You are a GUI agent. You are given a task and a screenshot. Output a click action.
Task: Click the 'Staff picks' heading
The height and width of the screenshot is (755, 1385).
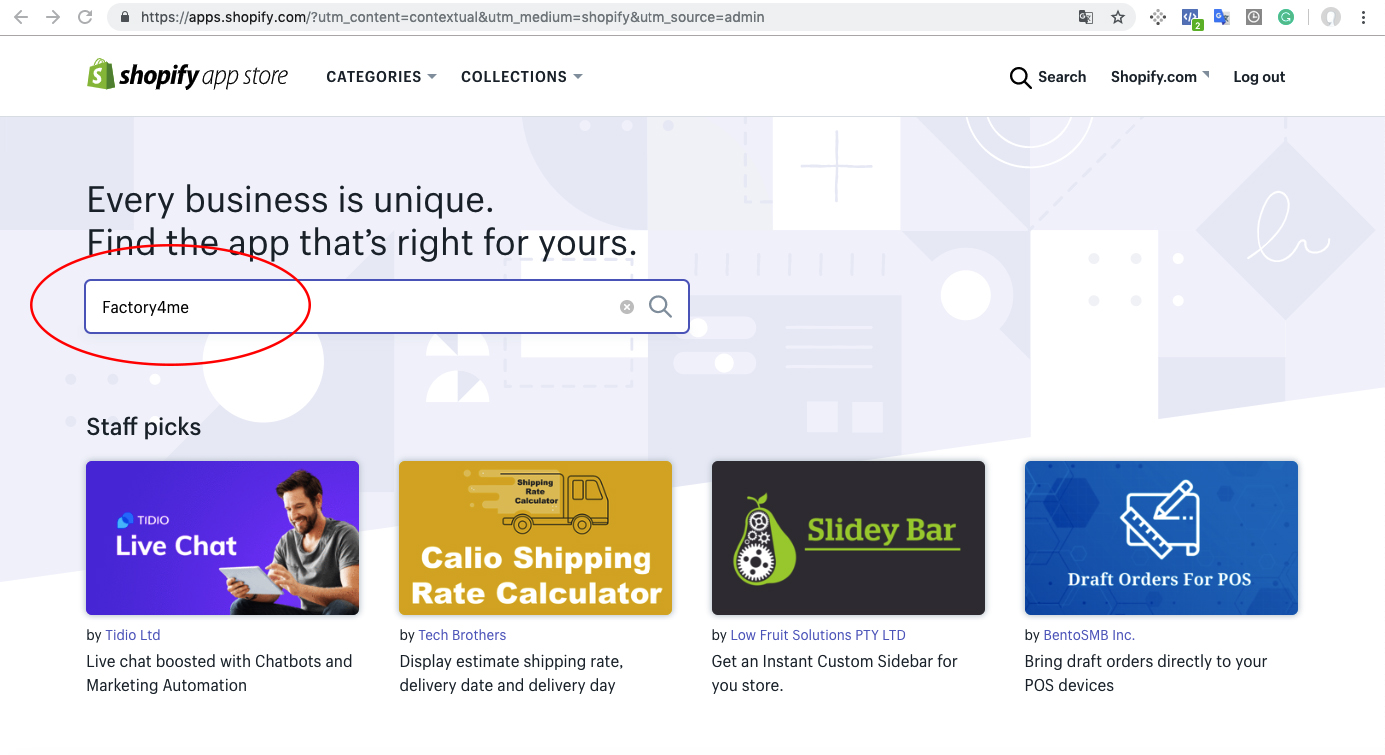click(x=144, y=427)
